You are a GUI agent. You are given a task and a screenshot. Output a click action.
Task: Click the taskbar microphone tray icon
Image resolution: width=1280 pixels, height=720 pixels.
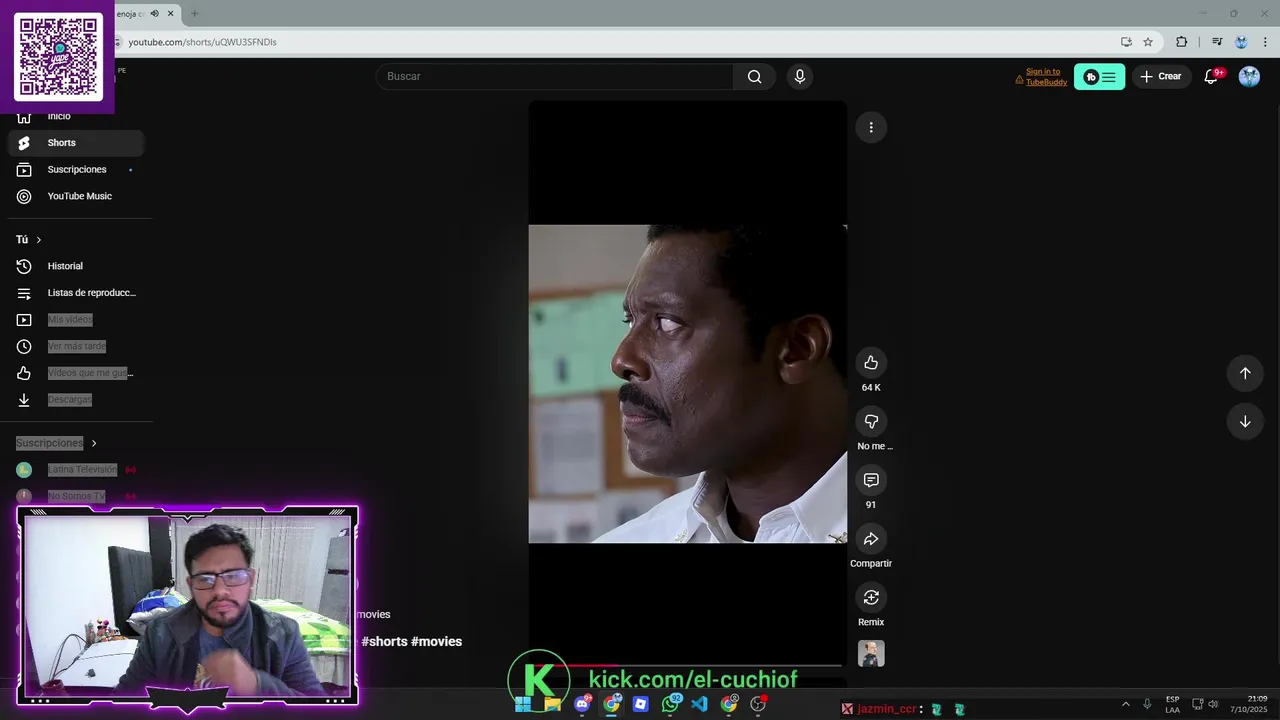(x=1147, y=704)
